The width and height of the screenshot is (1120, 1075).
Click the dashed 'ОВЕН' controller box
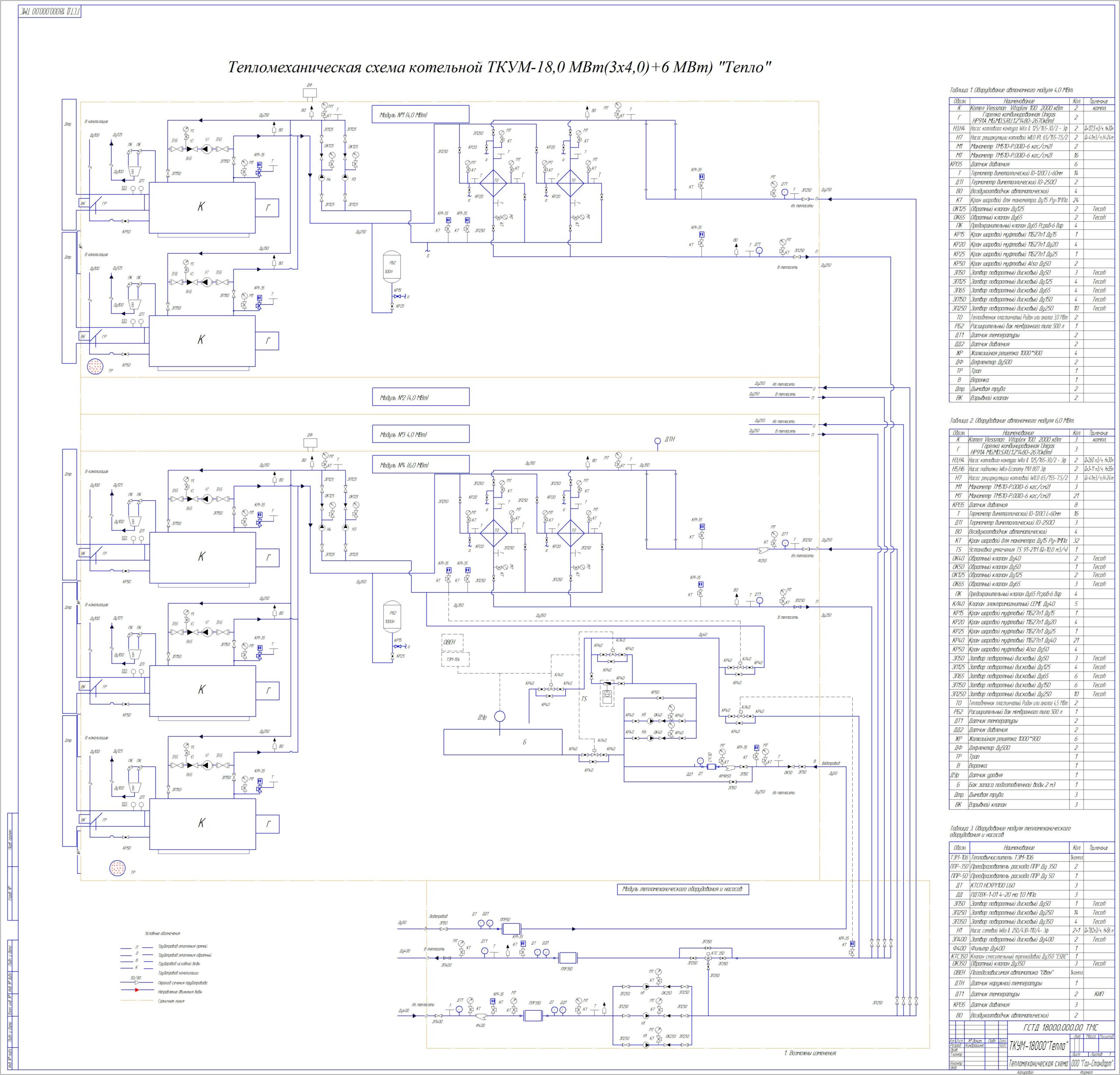pos(452,642)
